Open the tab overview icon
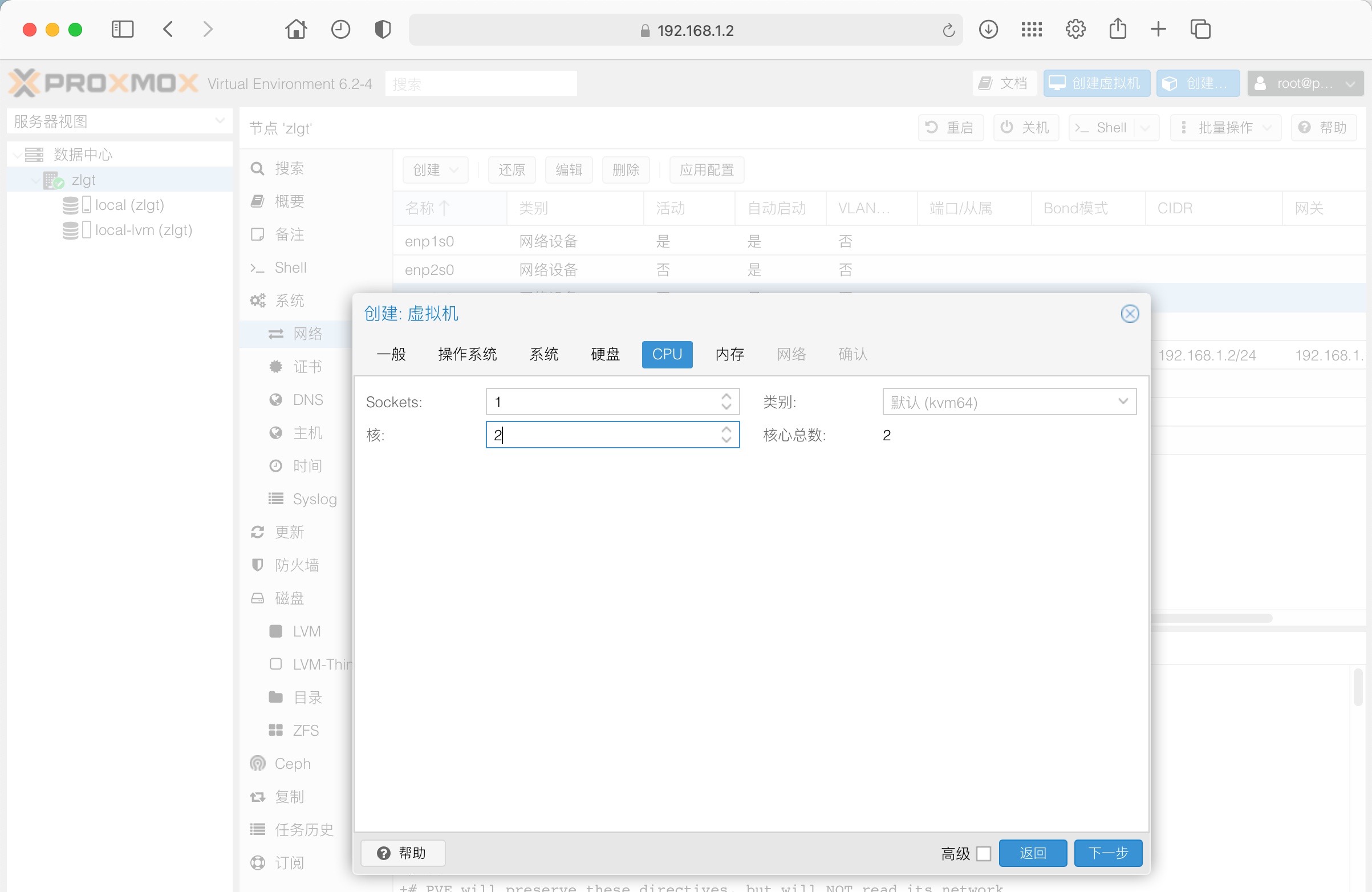The height and width of the screenshot is (892, 1372). point(1200,29)
